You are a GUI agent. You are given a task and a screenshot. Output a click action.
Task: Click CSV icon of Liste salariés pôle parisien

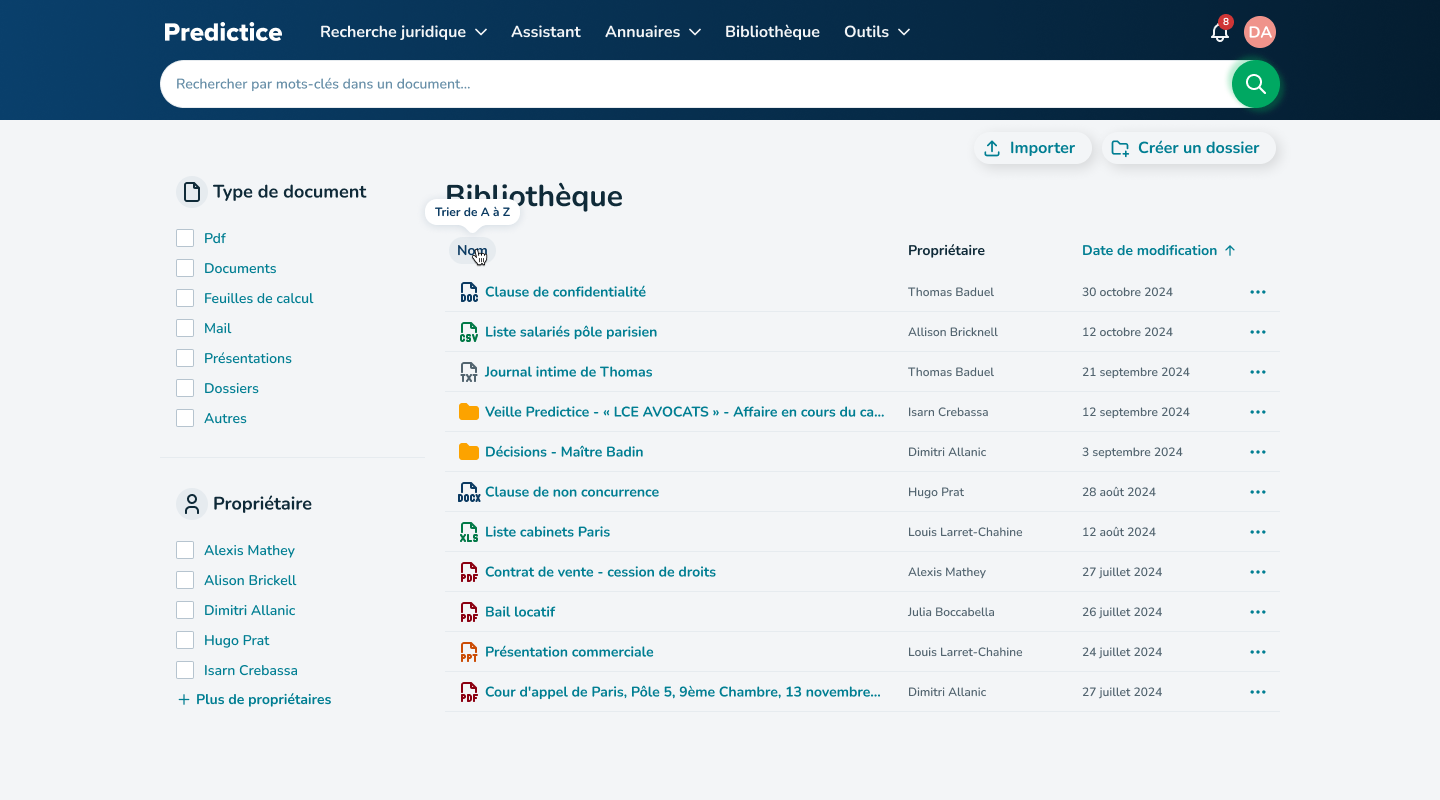[x=469, y=332]
